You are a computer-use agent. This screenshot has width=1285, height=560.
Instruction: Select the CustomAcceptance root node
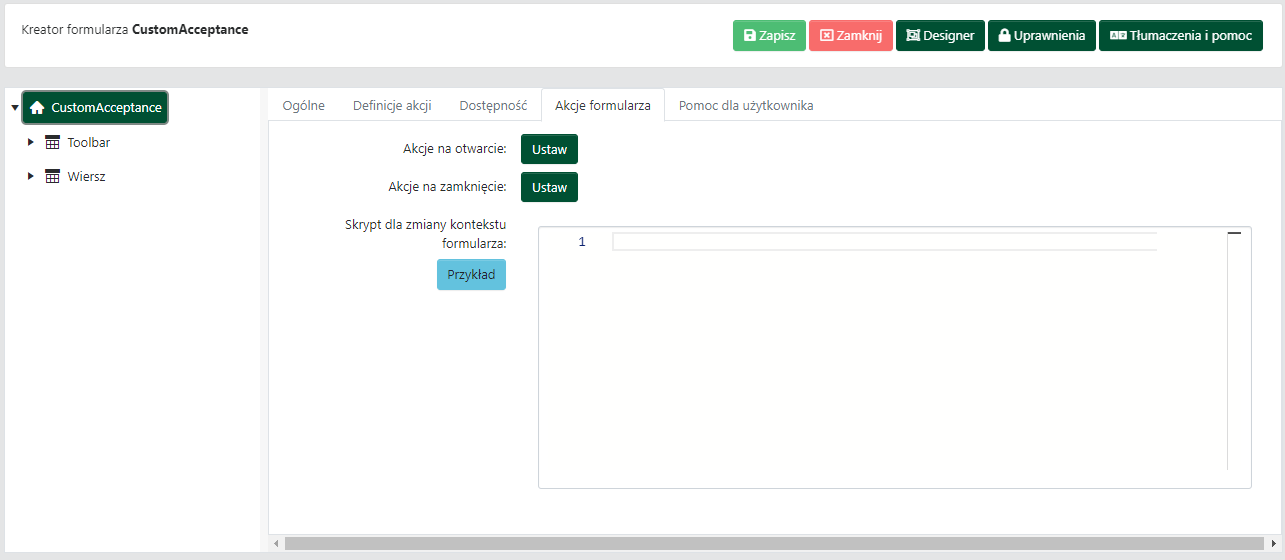(x=95, y=107)
